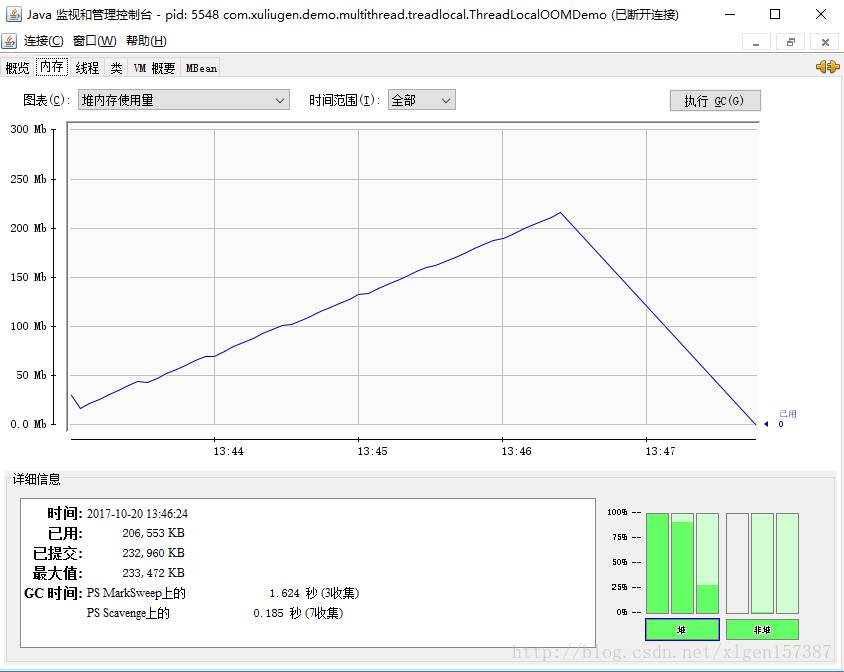This screenshot has height=672, width=844.
Task: Click the Java icon in the title bar
Action: click(13, 14)
